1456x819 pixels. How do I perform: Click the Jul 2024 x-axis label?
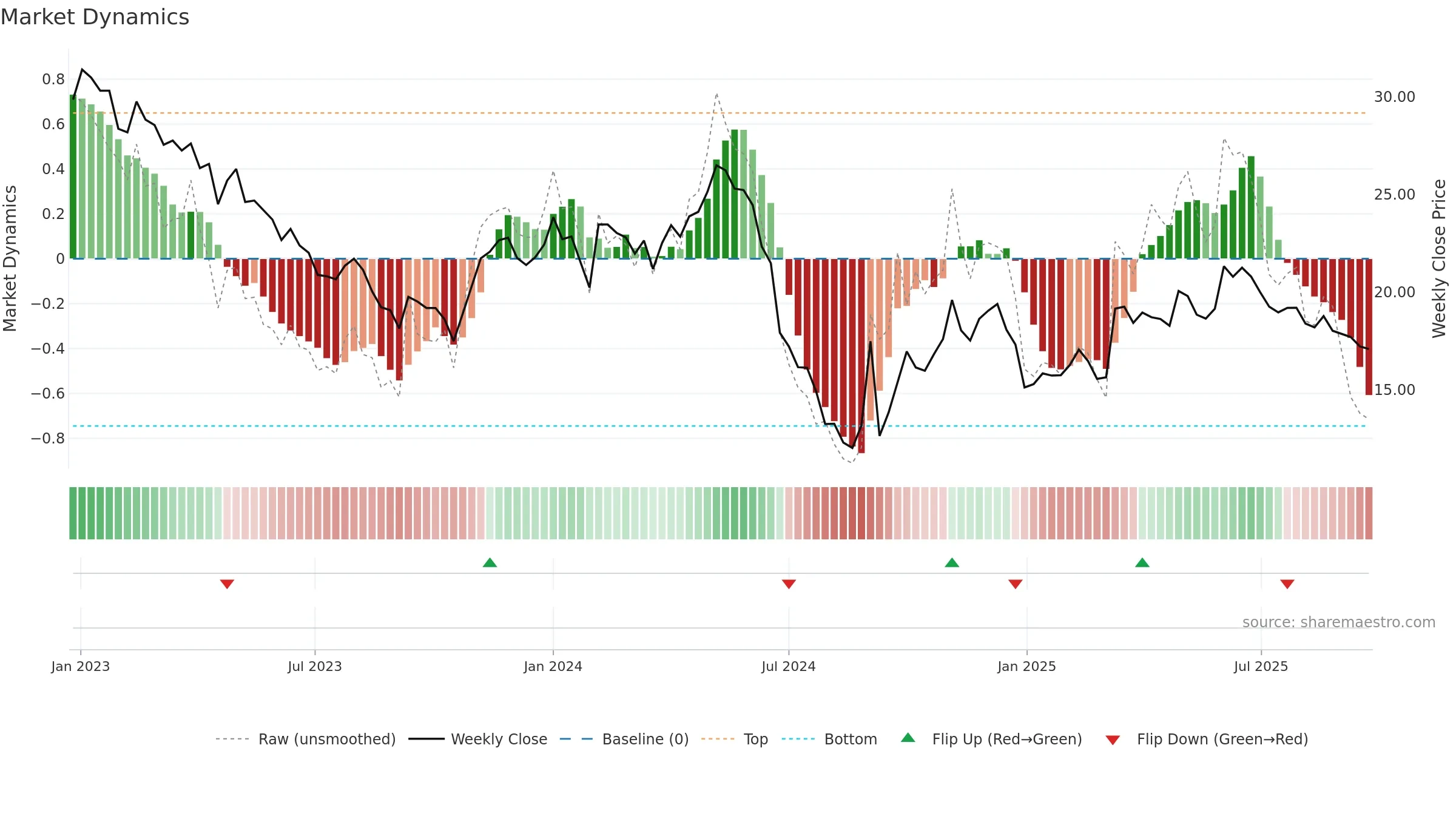pyautogui.click(x=789, y=666)
